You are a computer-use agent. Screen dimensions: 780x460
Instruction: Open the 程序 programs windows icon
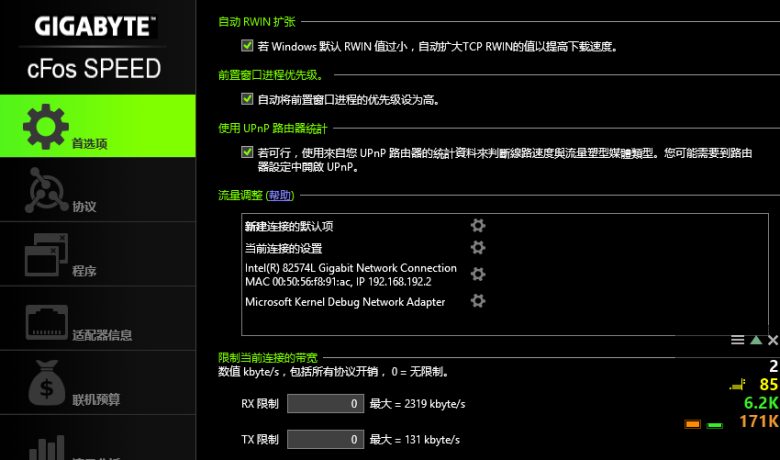click(x=46, y=255)
